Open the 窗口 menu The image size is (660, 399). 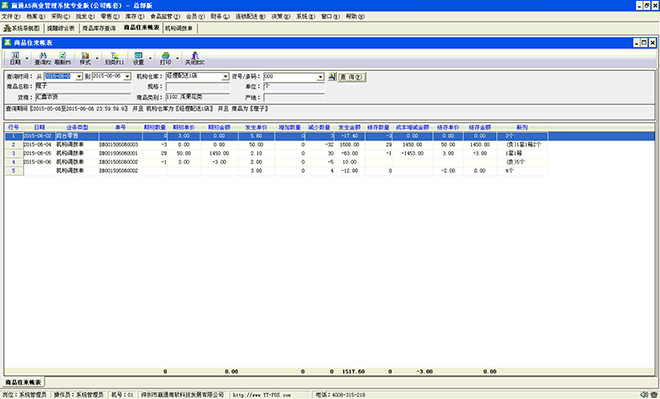tap(330, 16)
